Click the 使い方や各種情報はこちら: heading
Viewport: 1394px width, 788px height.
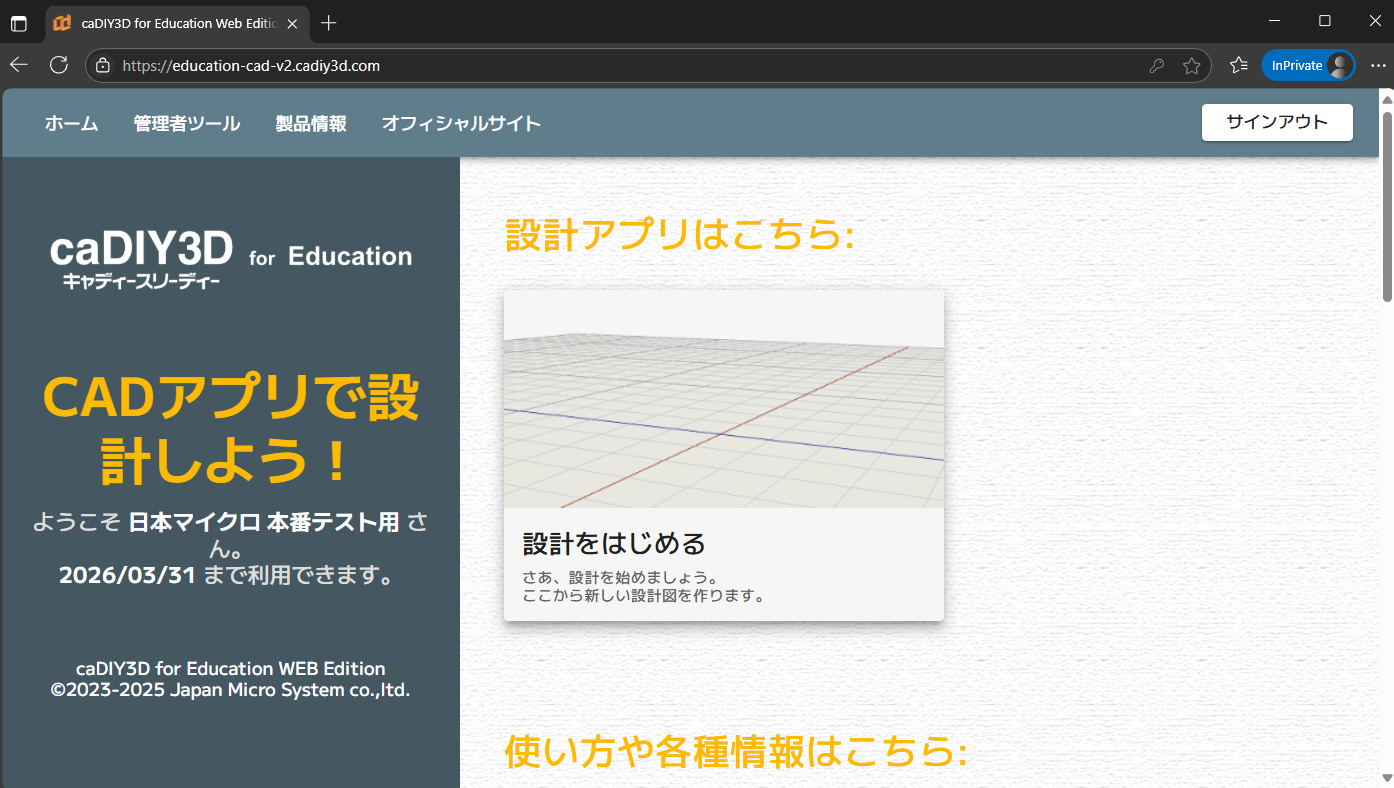[736, 751]
